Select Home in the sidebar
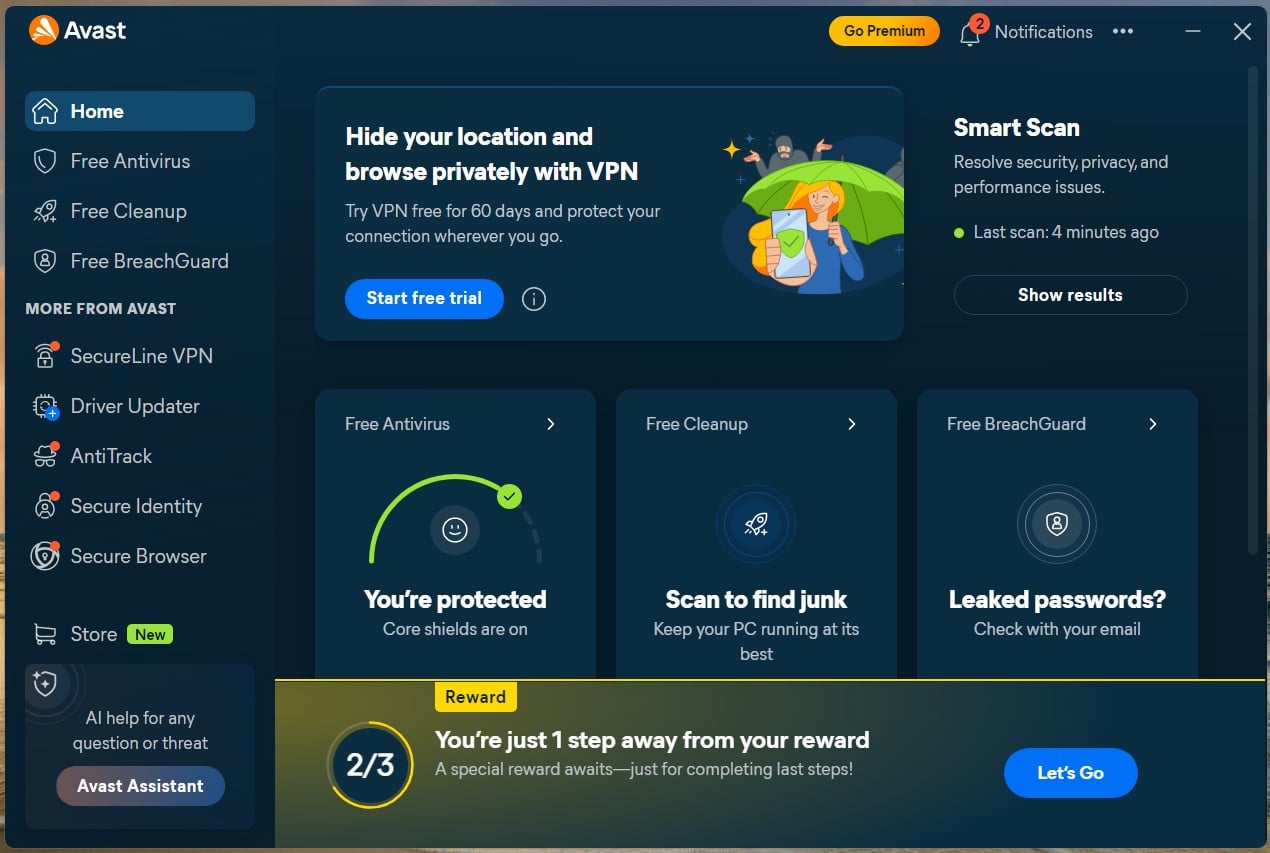 click(x=140, y=111)
